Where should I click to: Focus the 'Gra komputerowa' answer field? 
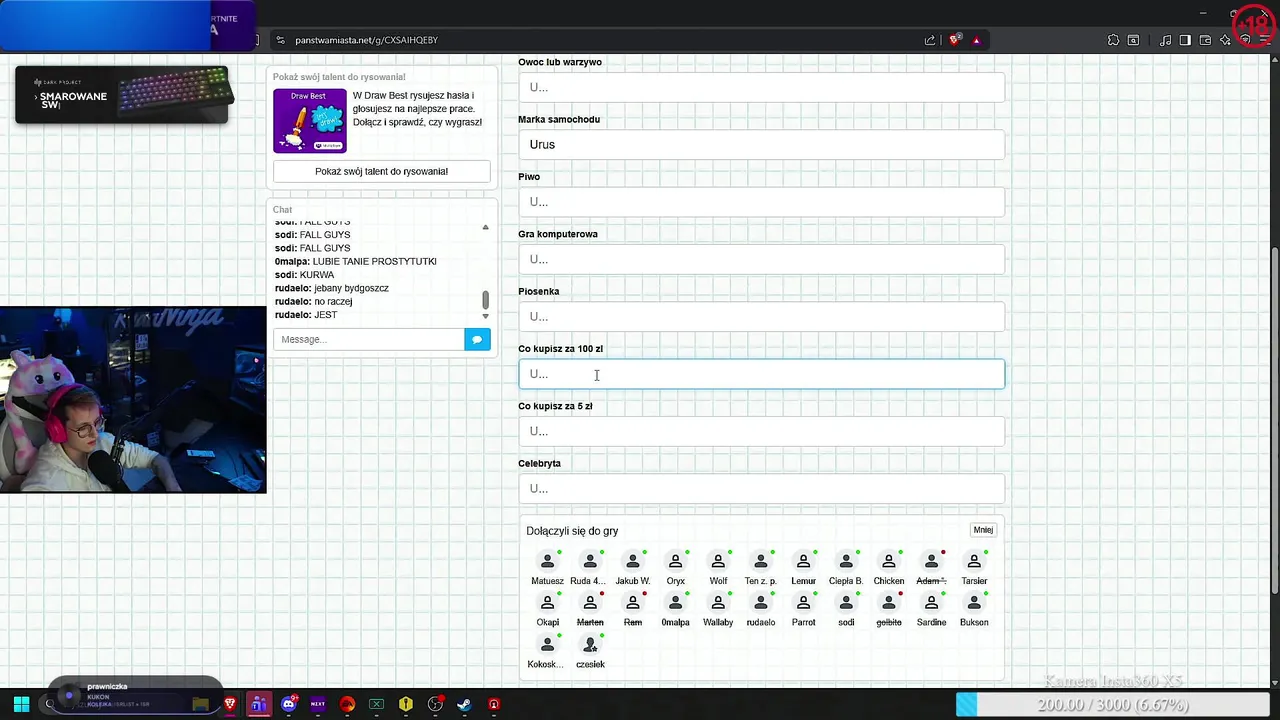pos(762,259)
